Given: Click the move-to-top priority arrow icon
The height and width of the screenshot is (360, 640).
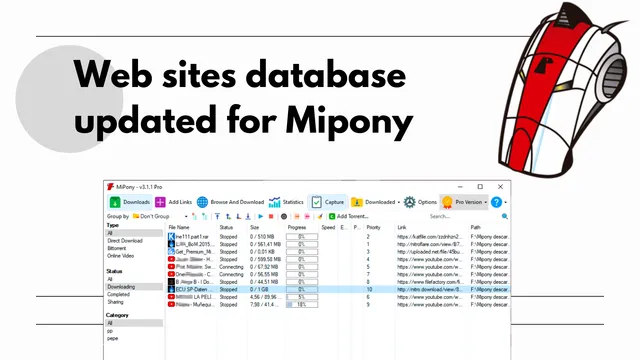Looking at the screenshot, I should 218,216.
